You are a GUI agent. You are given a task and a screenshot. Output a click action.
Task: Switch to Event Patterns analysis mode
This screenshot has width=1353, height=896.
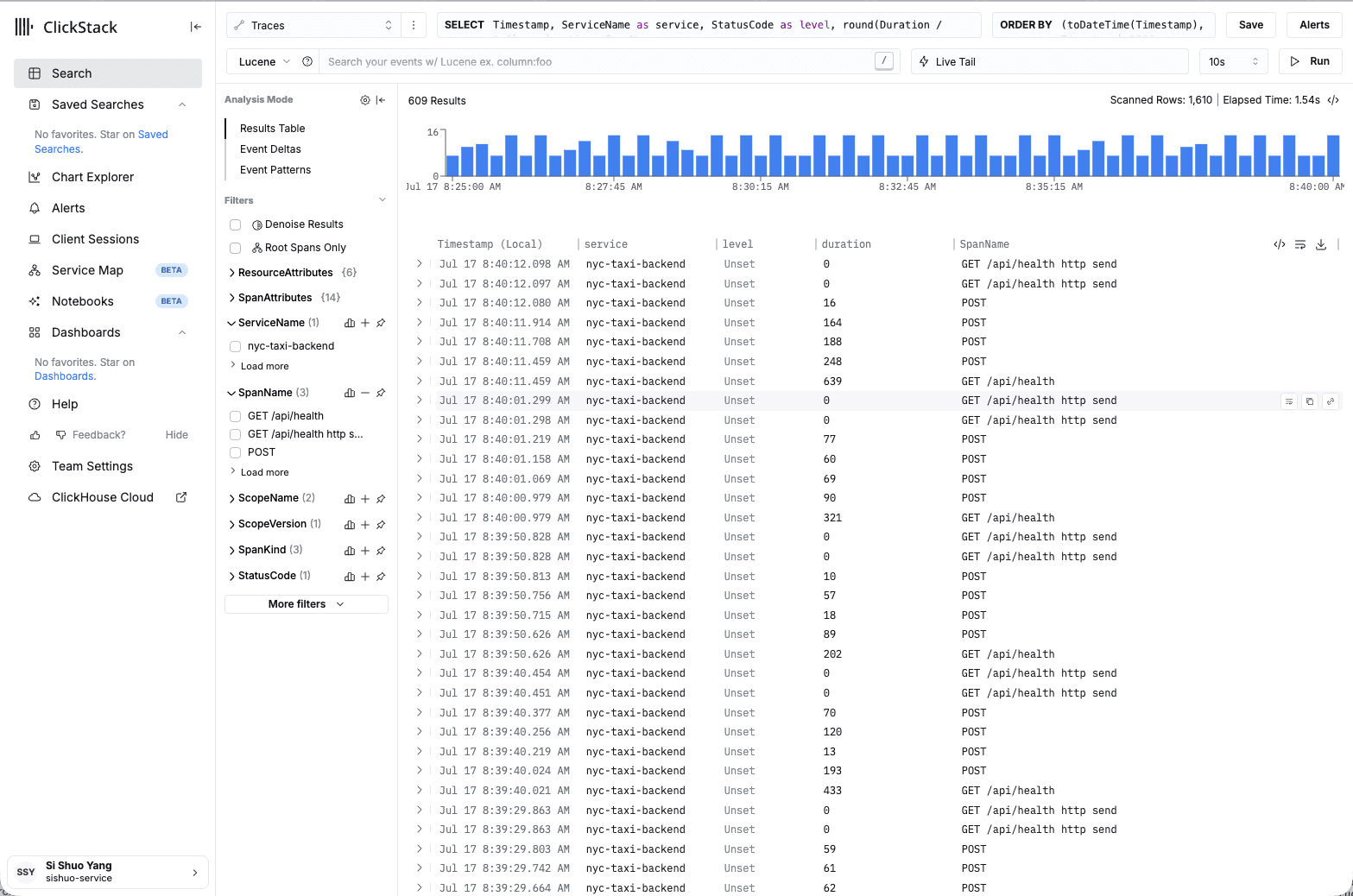[275, 170]
